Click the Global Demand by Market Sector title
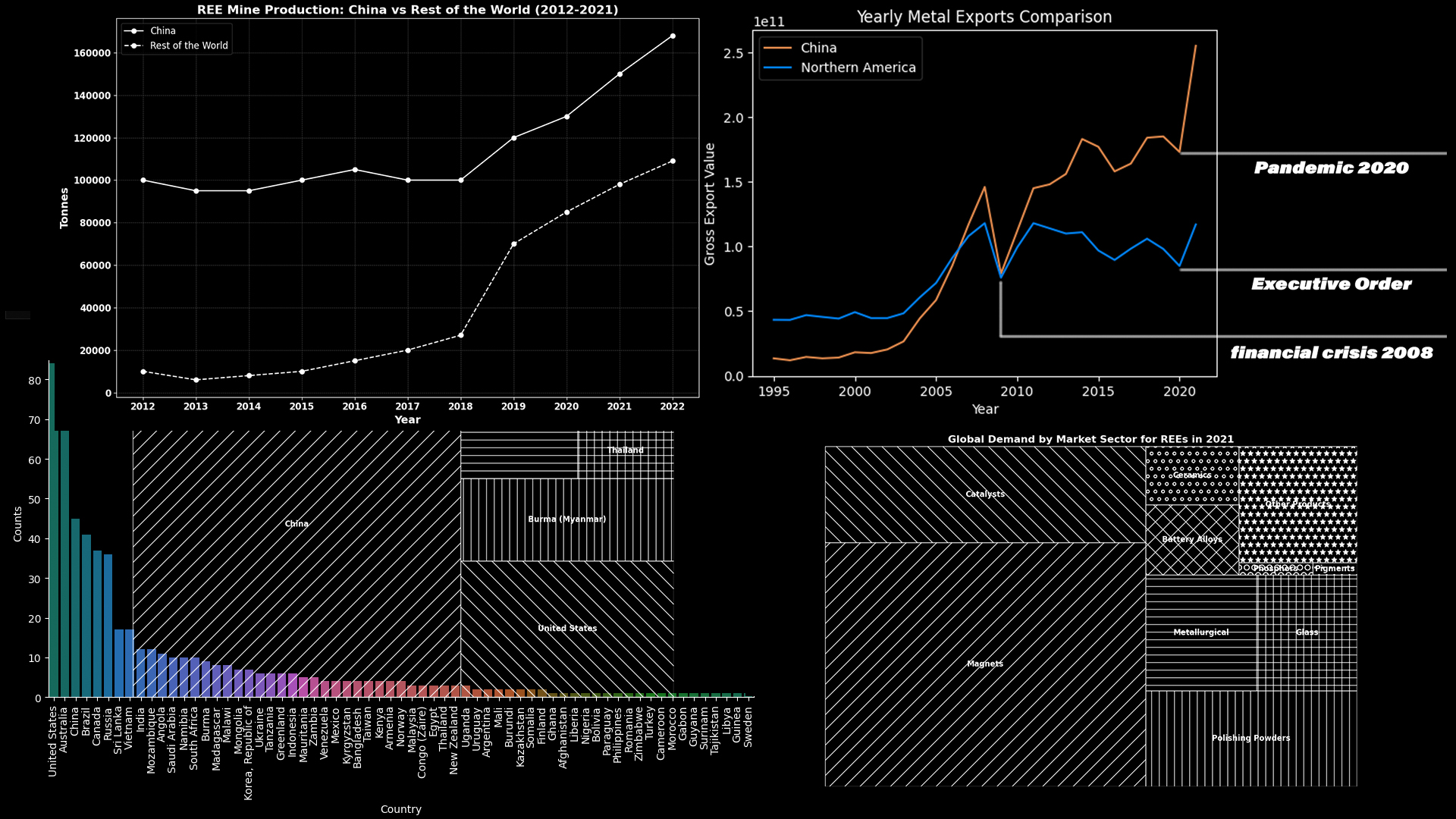 (x=1090, y=439)
